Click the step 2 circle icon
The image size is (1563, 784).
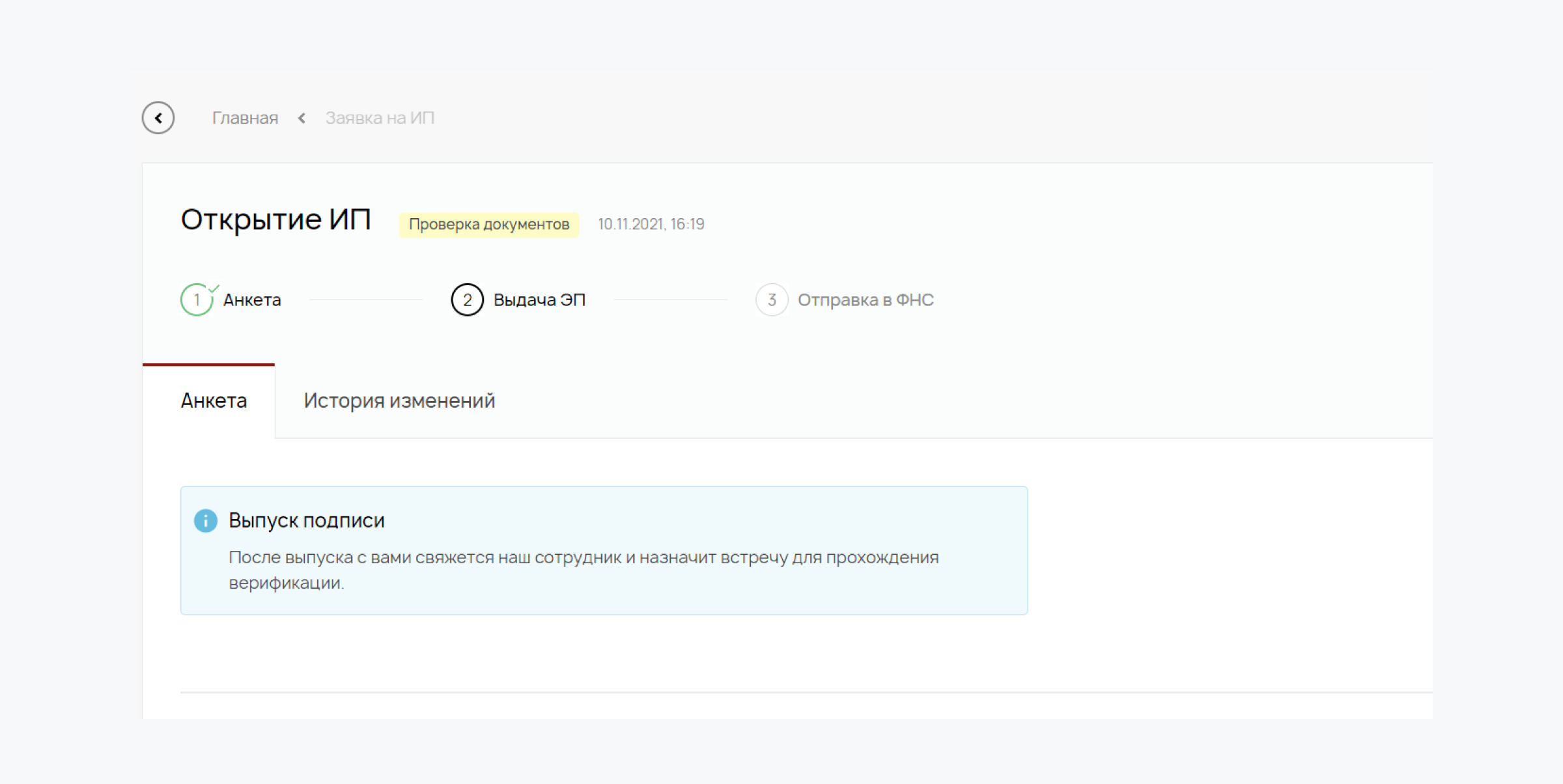[x=467, y=300]
